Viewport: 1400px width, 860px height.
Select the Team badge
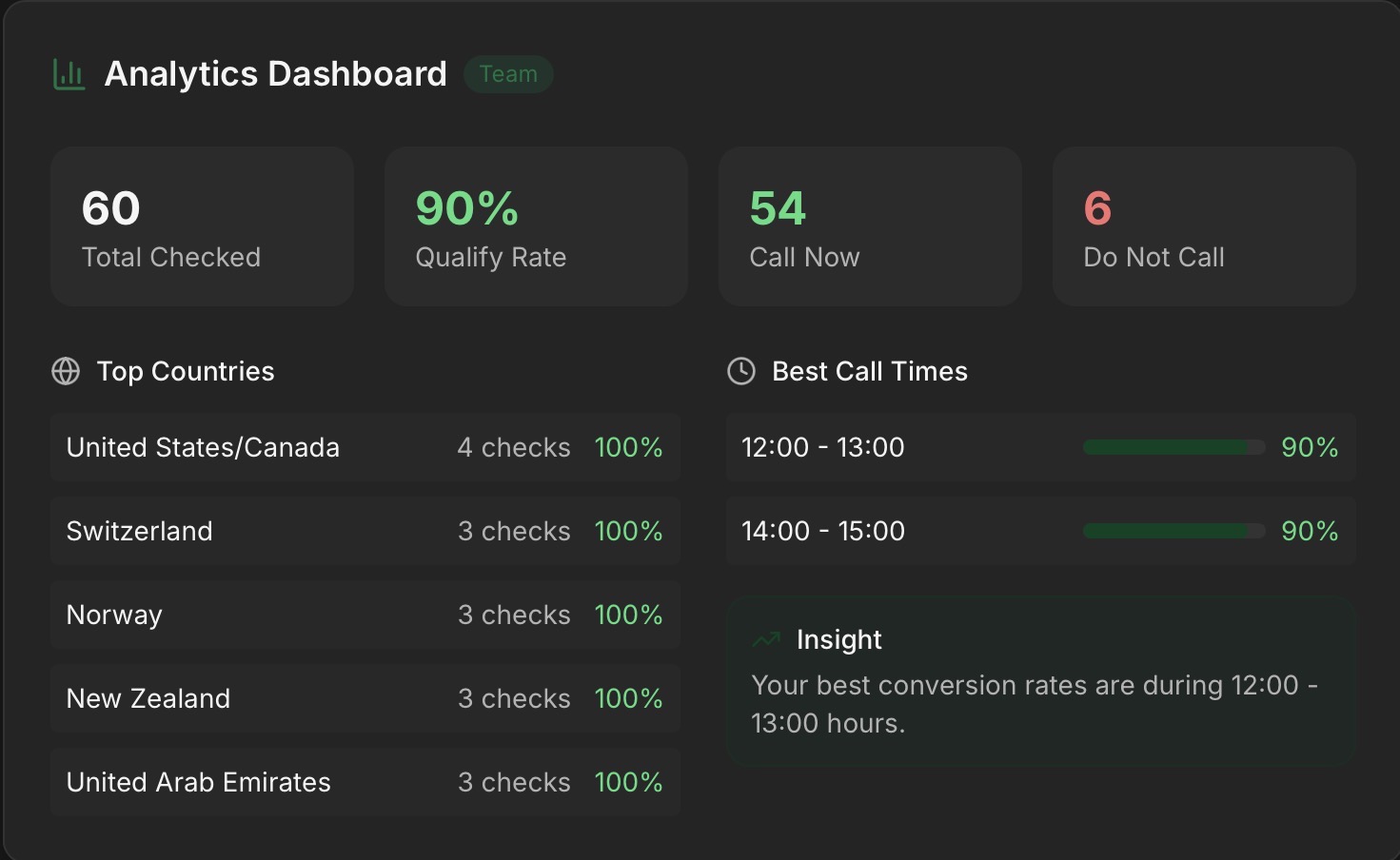click(508, 74)
